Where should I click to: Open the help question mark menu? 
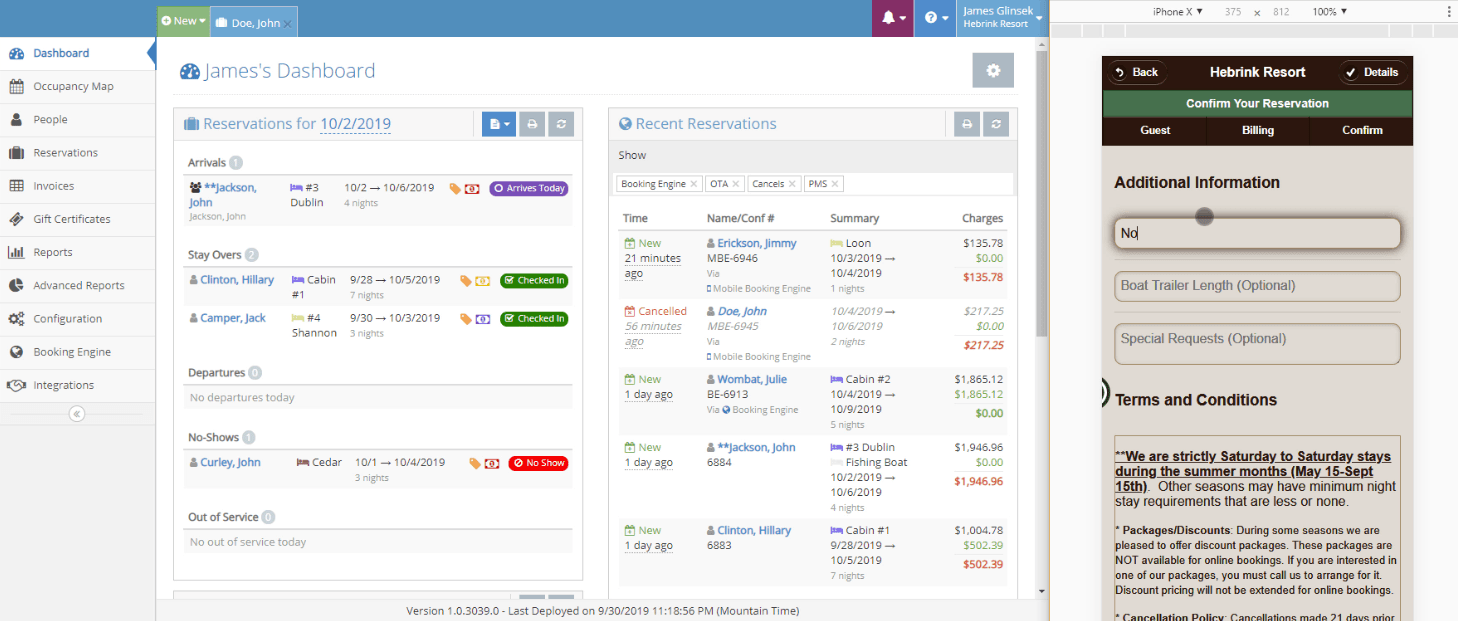(935, 18)
